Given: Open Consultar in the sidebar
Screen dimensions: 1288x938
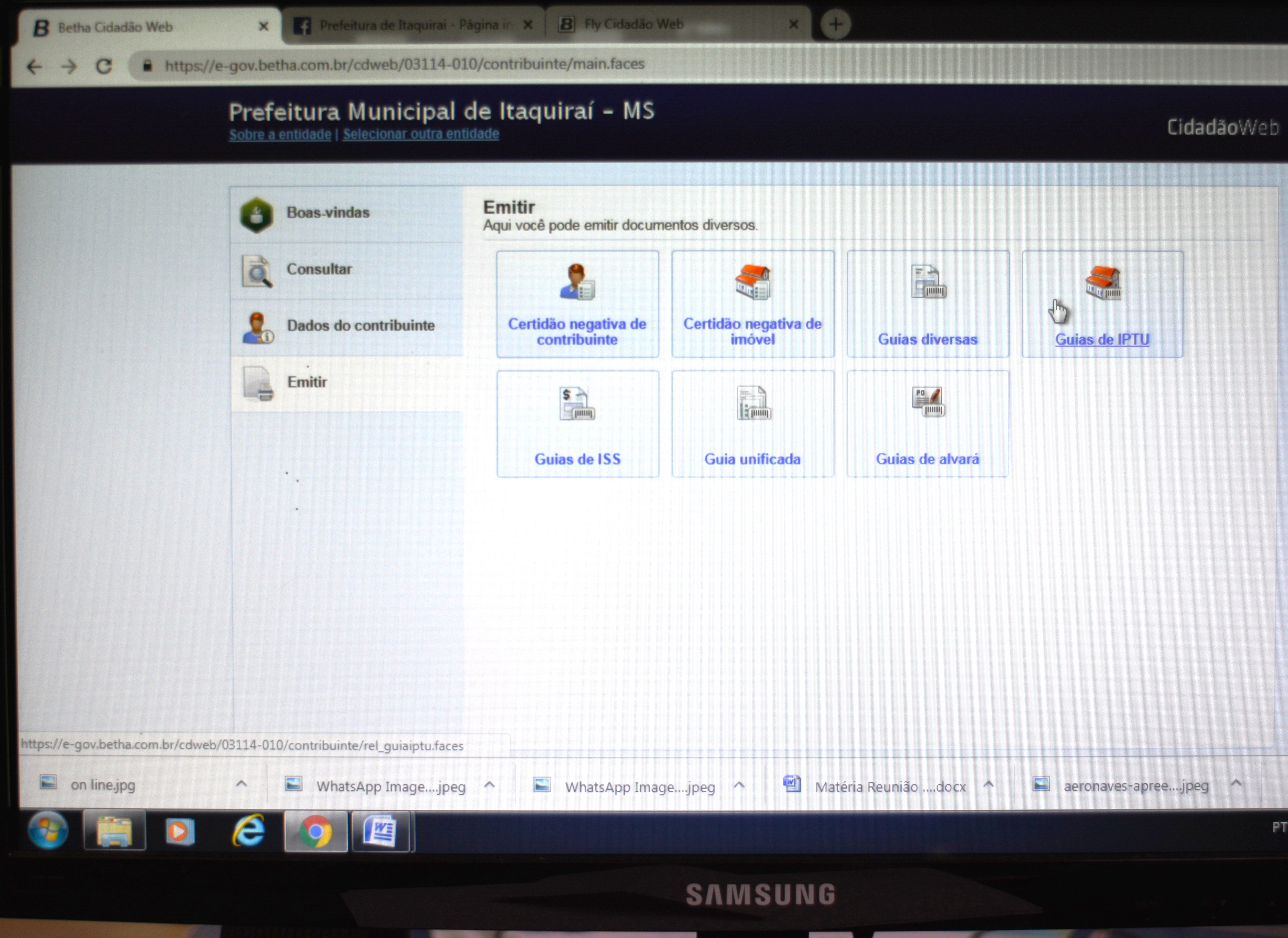Looking at the screenshot, I should point(347,270).
